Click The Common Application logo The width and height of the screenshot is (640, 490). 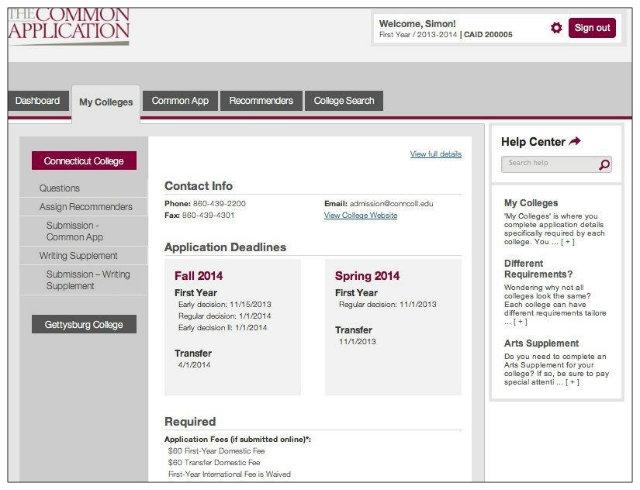pyautogui.click(x=69, y=25)
